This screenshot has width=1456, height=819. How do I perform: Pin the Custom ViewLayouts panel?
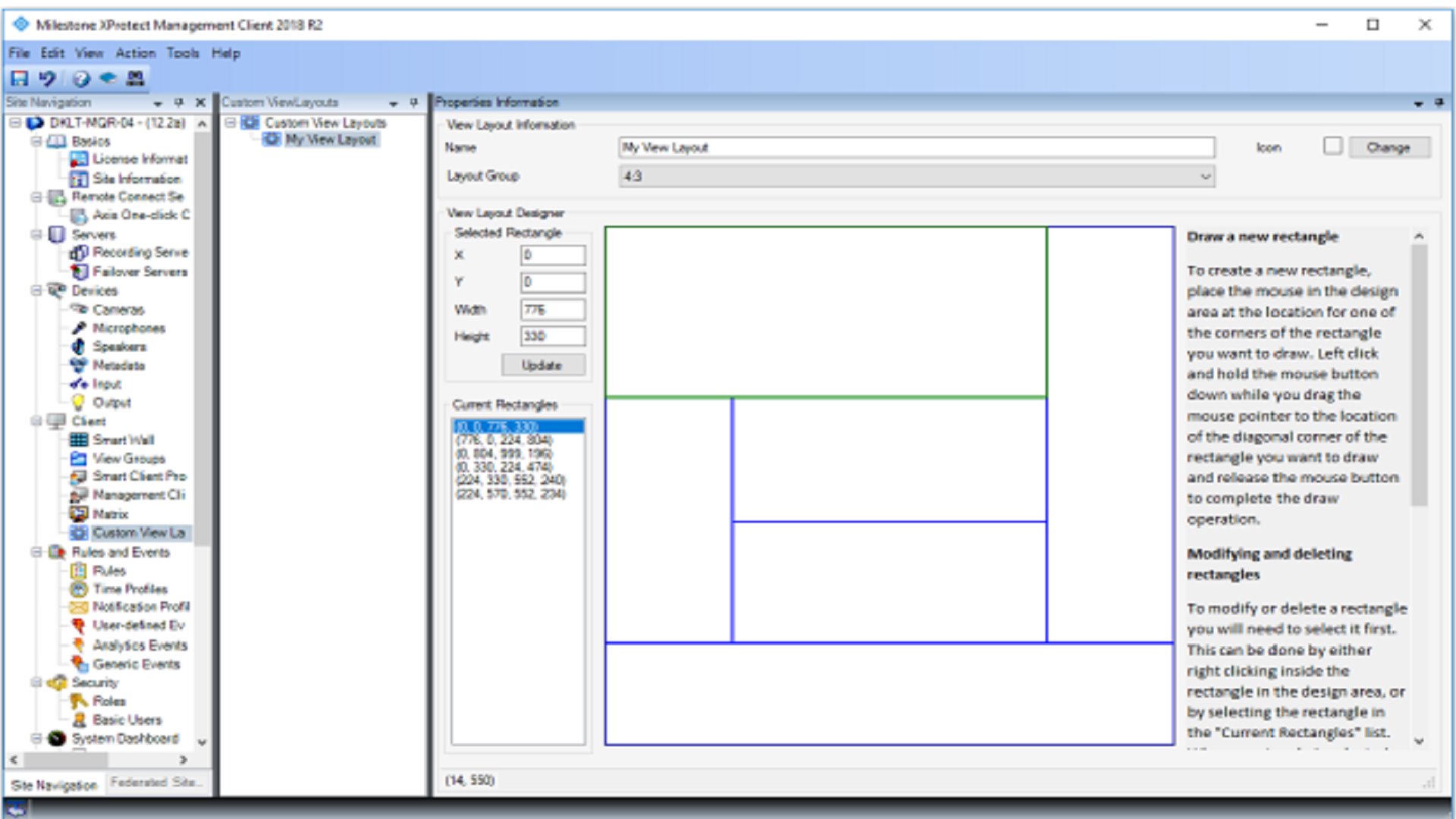(414, 103)
